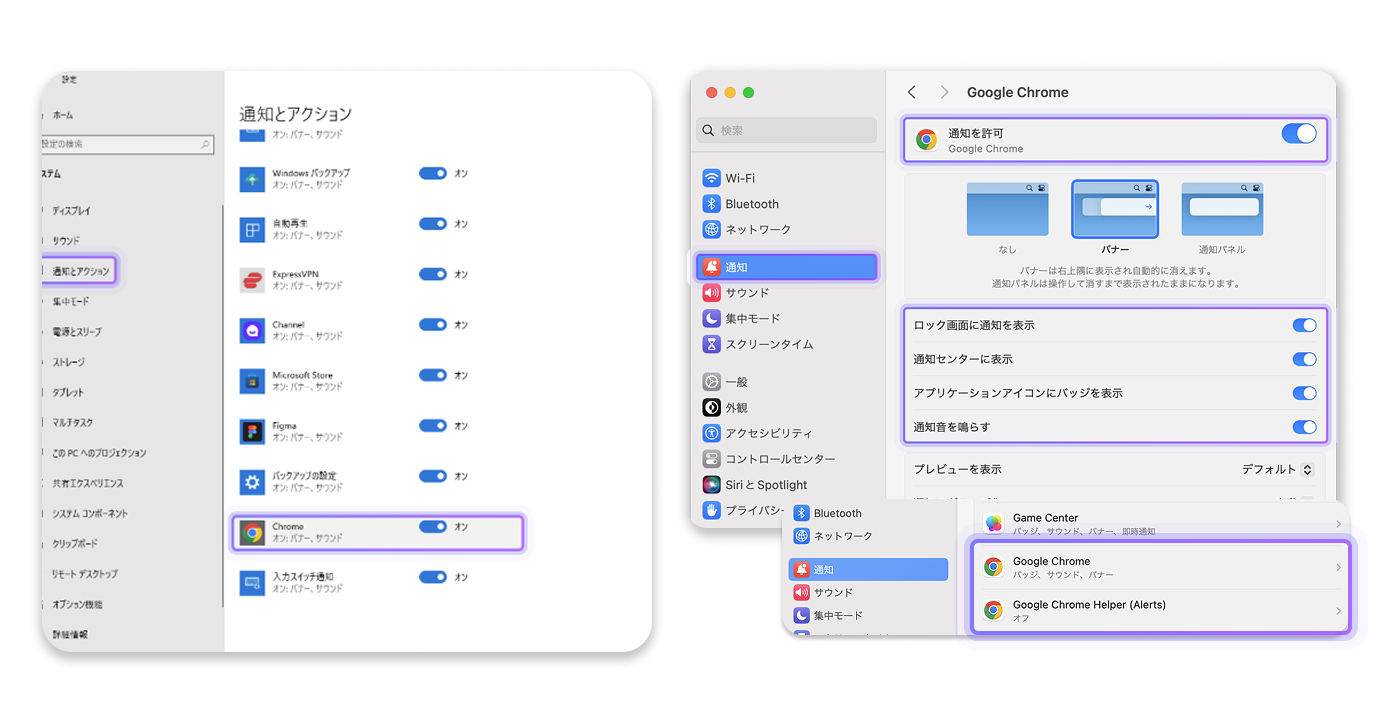Click the privacy hand icon in macOS sidebar
Image resolution: width=1375 pixels, height=723 pixels.
point(712,510)
